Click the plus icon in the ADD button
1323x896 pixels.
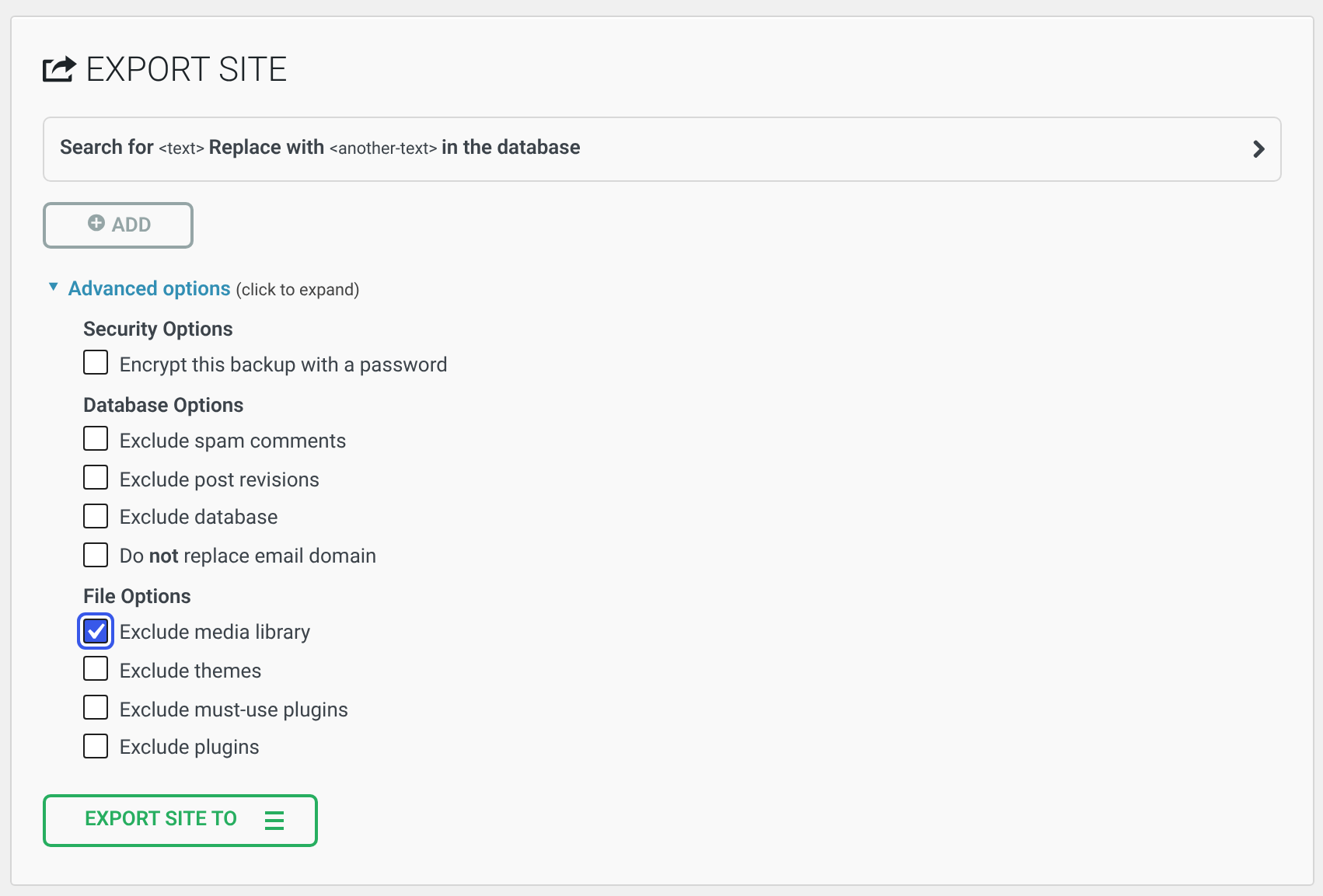pos(96,223)
